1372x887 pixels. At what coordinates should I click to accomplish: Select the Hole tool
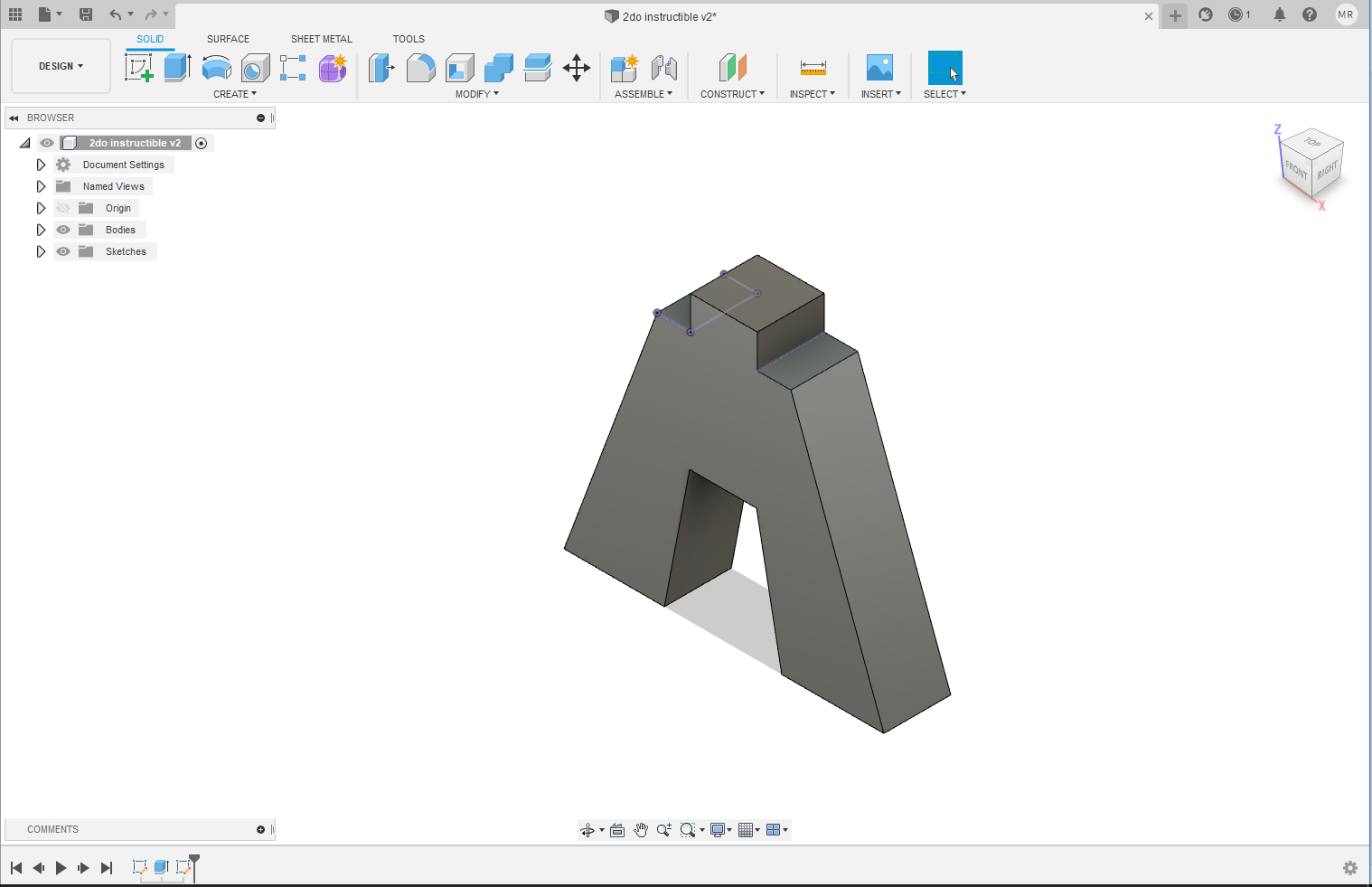tap(255, 68)
